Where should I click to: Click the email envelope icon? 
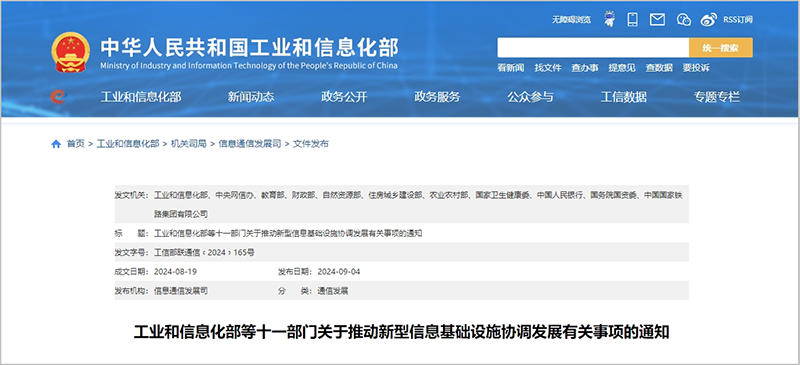(x=657, y=19)
